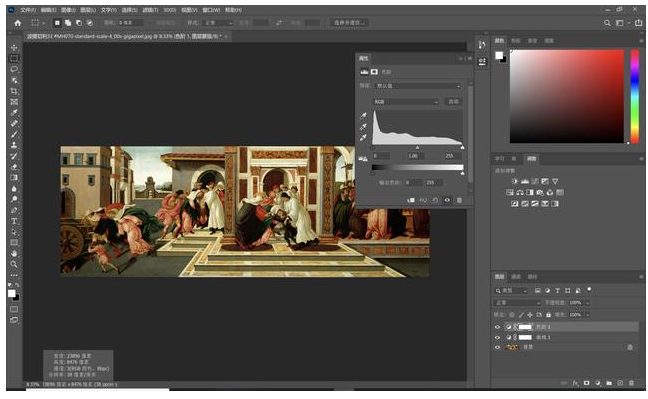
Task: Open the style dropdown in the options bar
Action: click(219, 23)
